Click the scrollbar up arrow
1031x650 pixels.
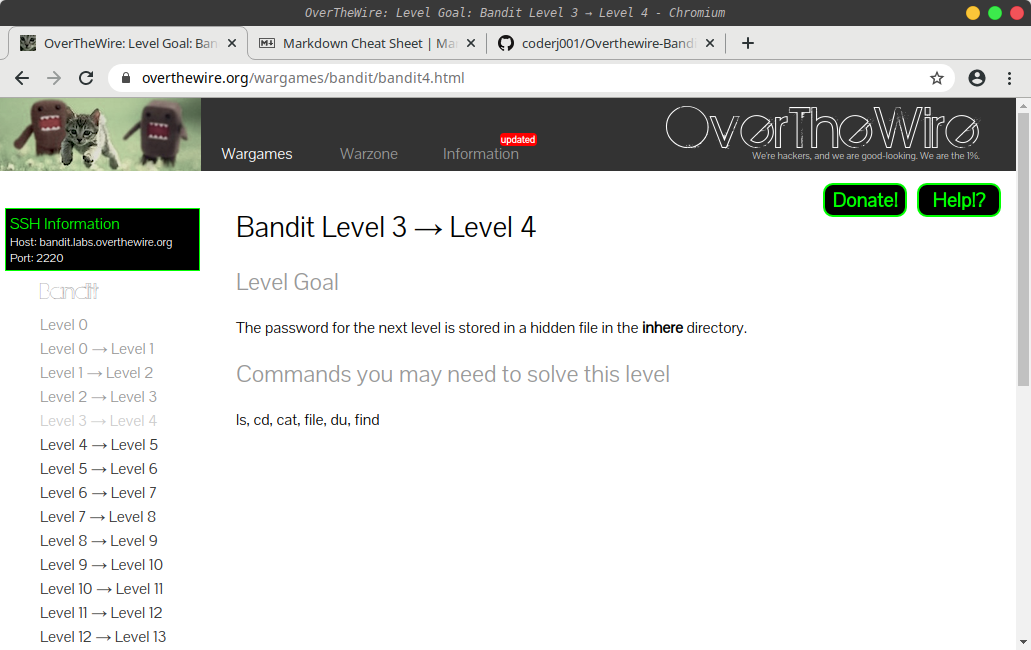click(x=1023, y=105)
